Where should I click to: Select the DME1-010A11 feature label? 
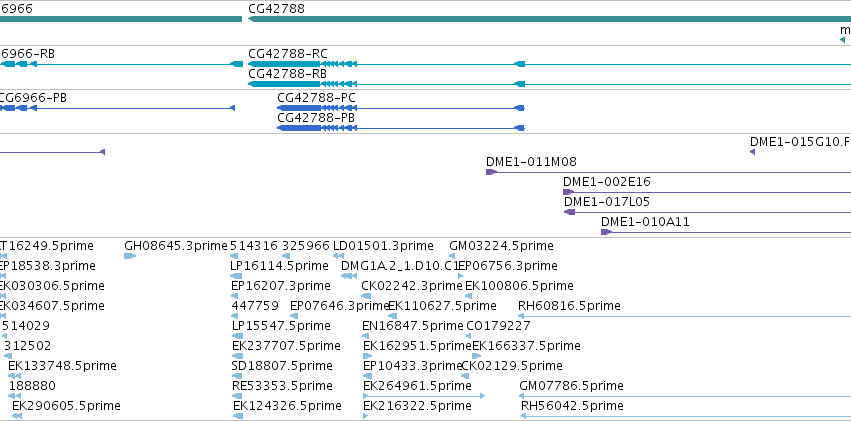point(645,222)
